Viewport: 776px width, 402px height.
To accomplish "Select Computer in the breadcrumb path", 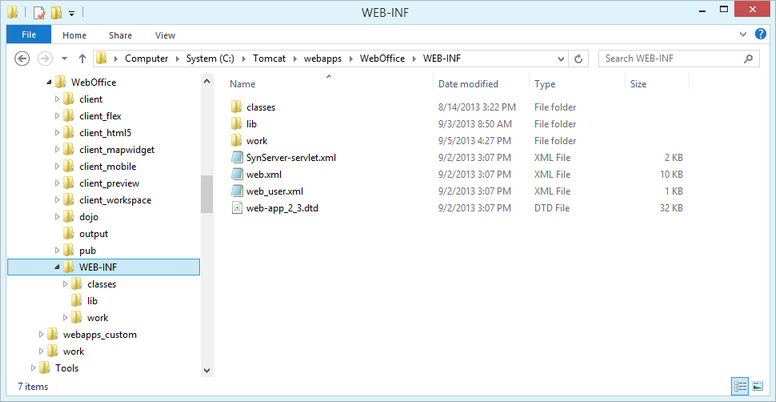I will tap(146, 58).
